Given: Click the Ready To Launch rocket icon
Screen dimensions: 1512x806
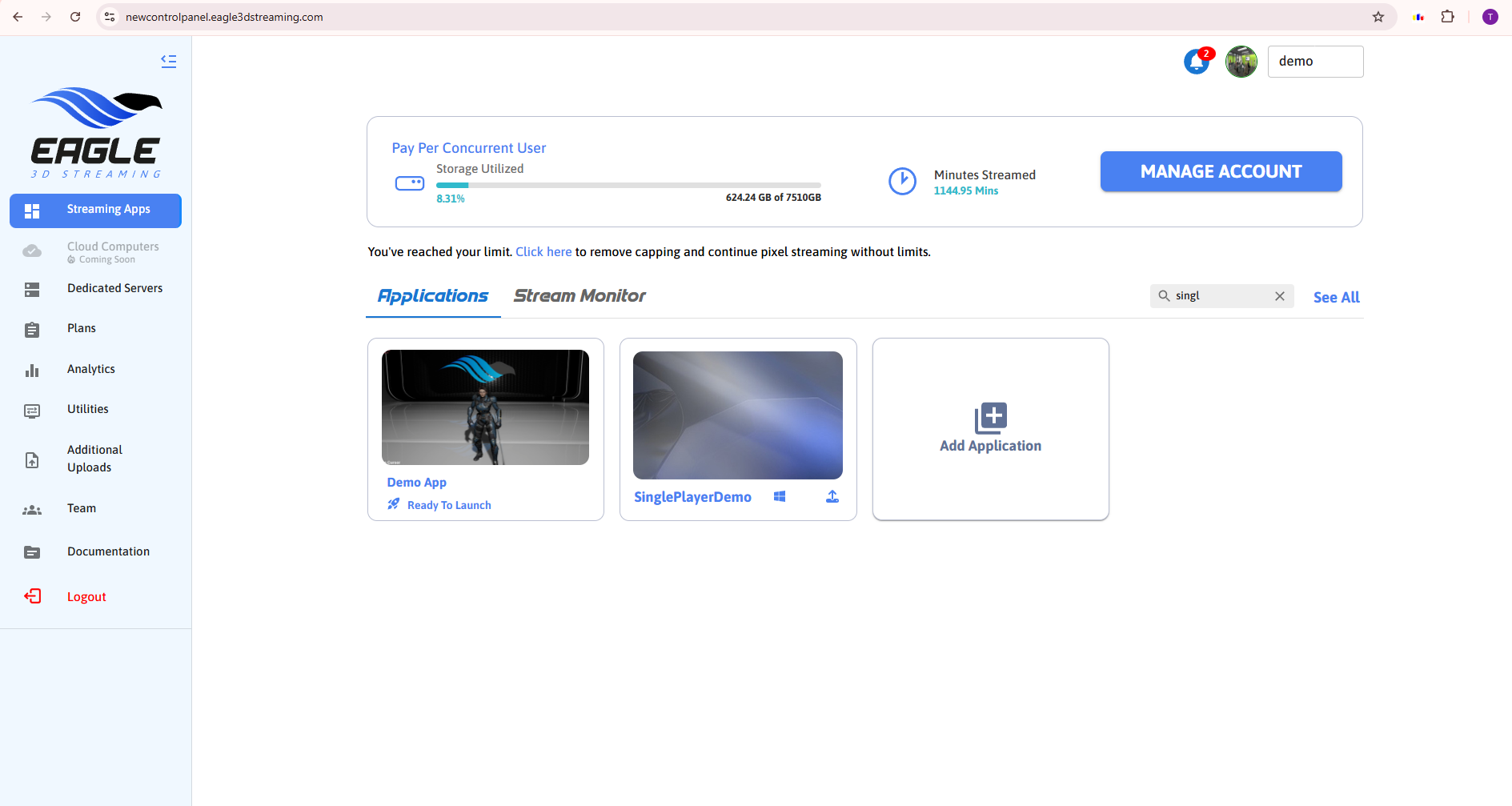Looking at the screenshot, I should coord(394,504).
